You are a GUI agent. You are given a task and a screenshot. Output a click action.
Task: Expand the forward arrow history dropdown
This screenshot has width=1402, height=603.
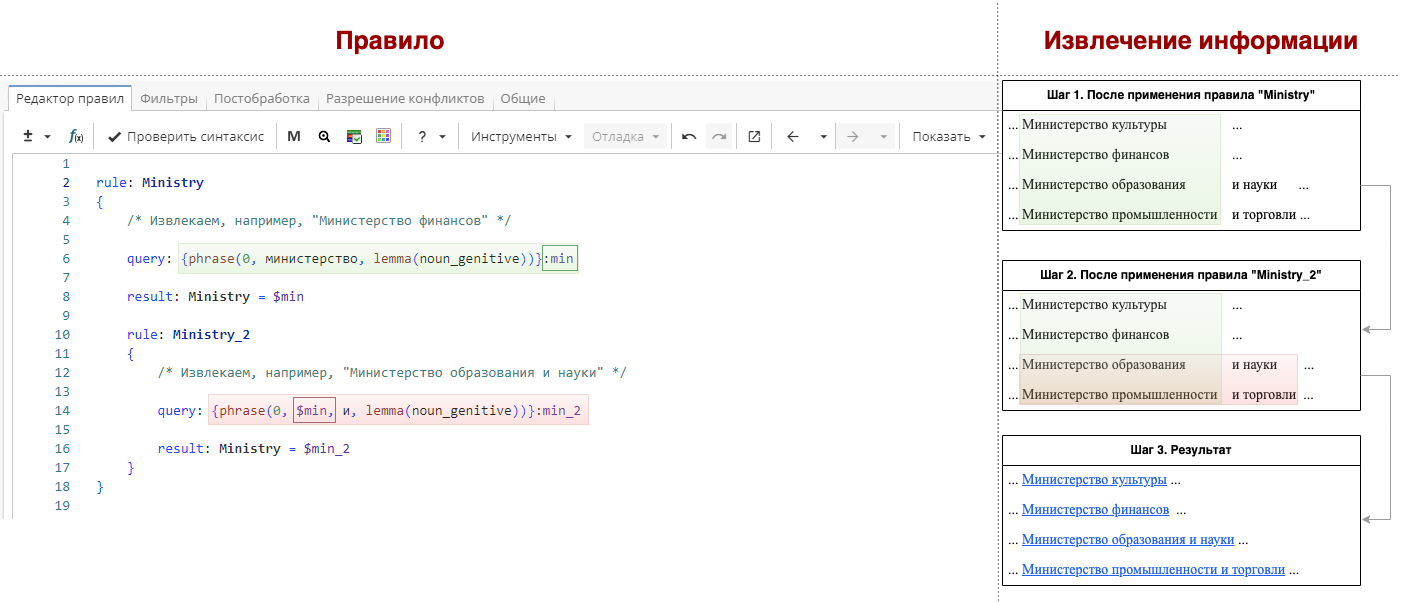[883, 136]
